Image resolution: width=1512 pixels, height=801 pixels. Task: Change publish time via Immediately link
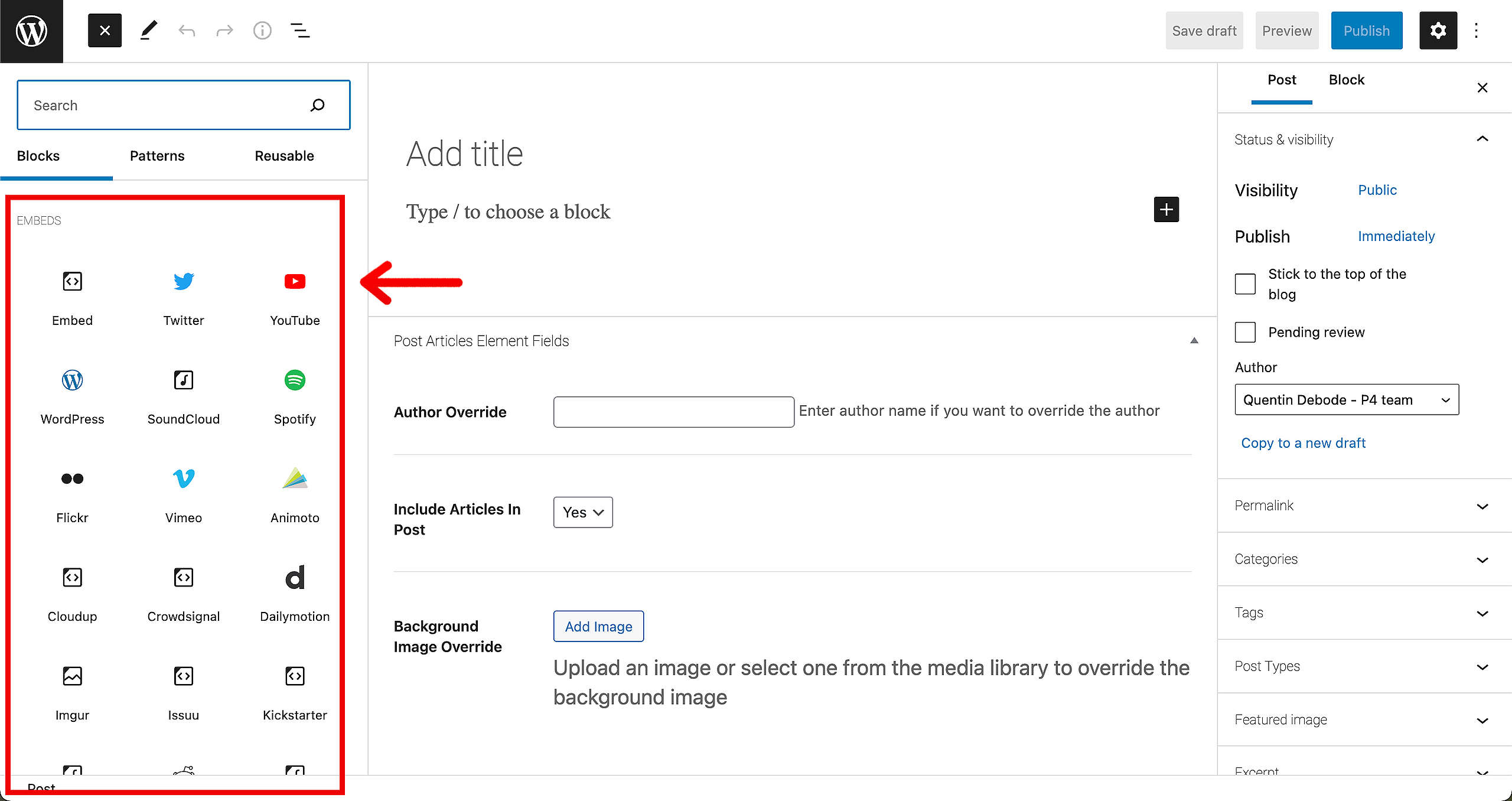1396,236
